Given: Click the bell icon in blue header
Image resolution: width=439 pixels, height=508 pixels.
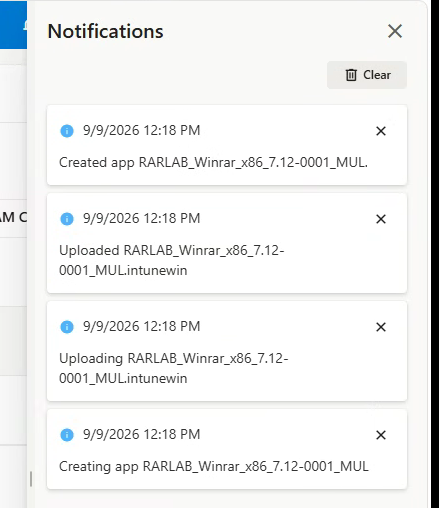Looking at the screenshot, I should (x=25, y=25).
